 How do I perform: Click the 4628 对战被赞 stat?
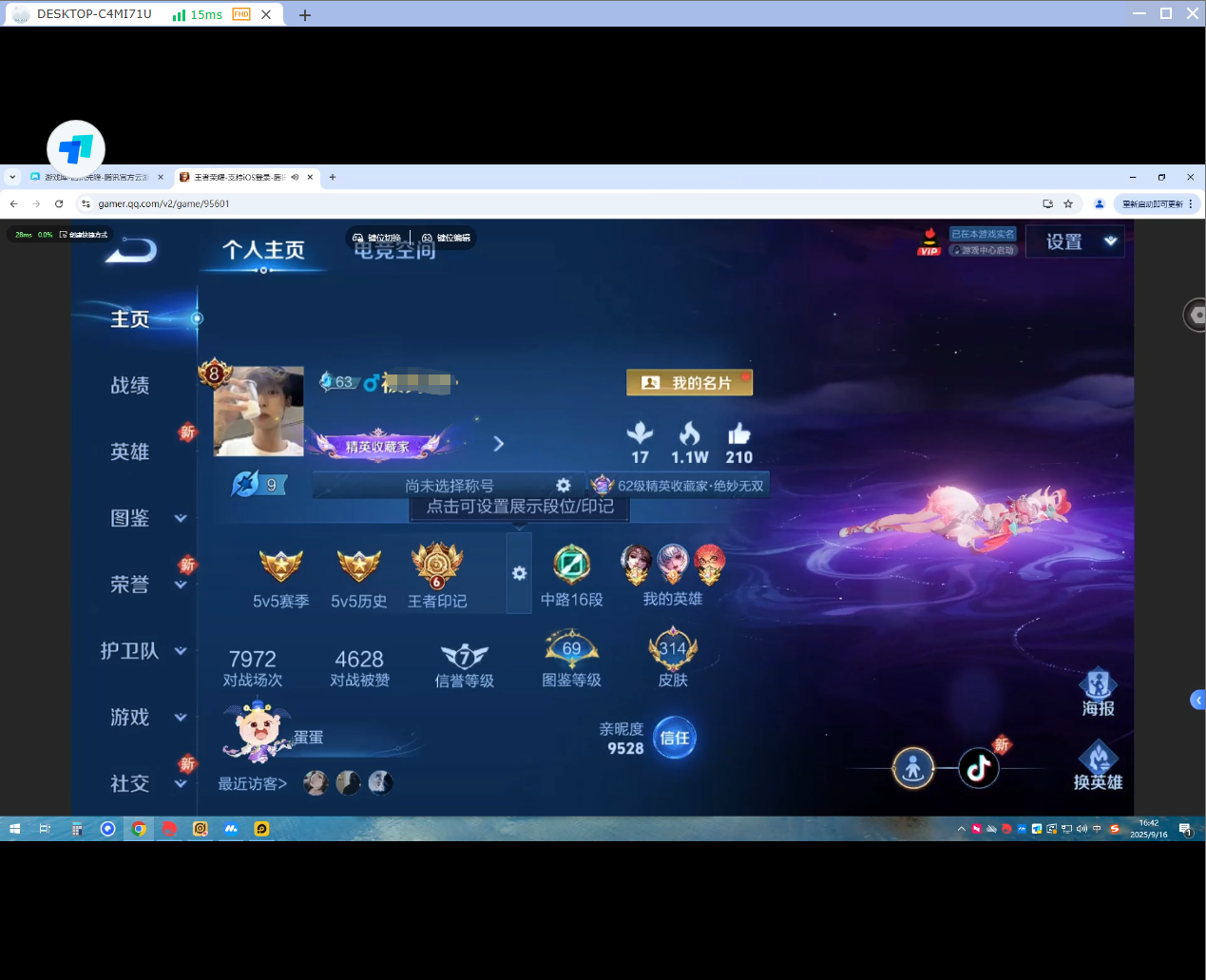click(x=359, y=668)
